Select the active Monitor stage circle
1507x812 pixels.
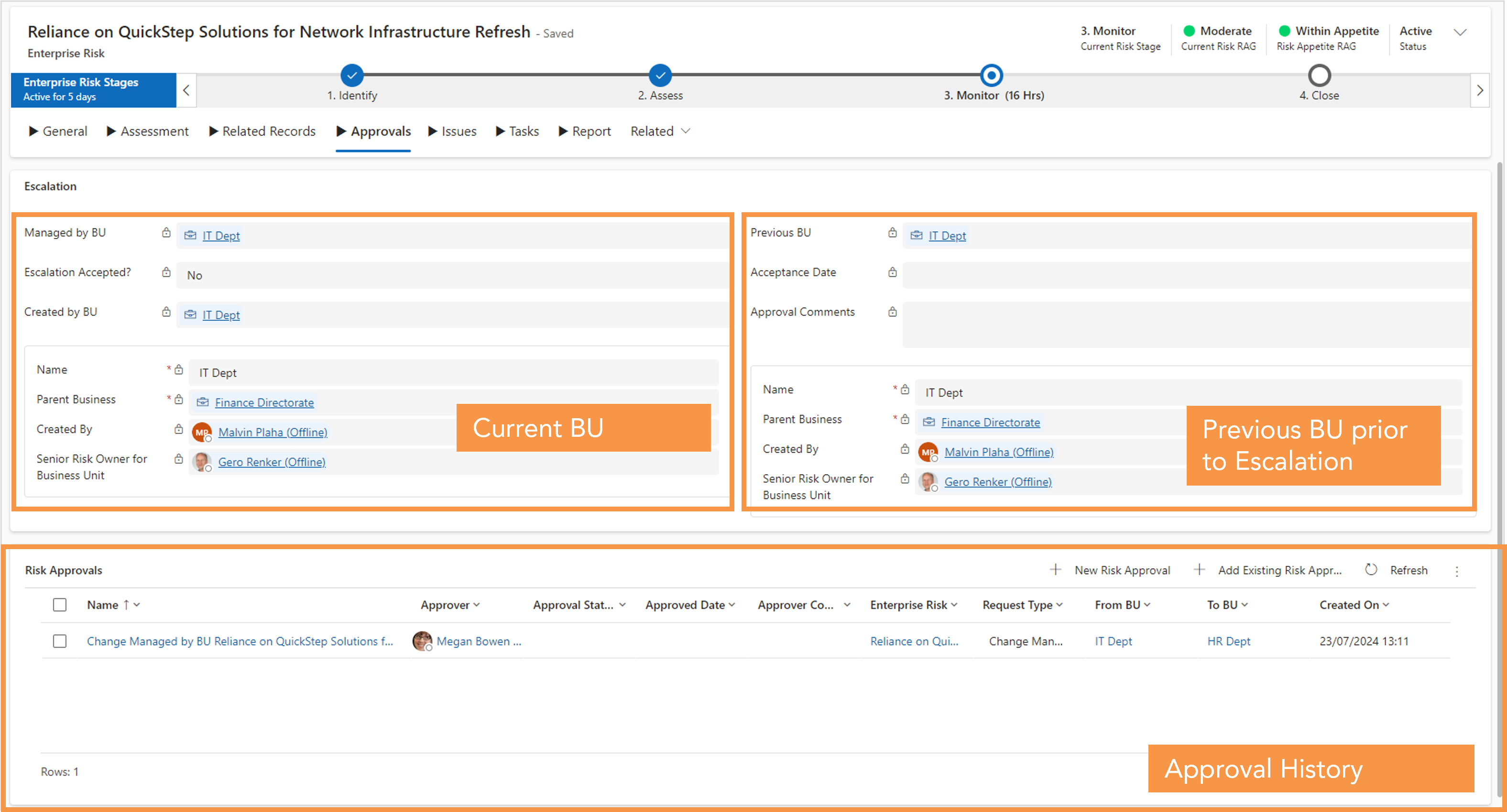[x=991, y=76]
